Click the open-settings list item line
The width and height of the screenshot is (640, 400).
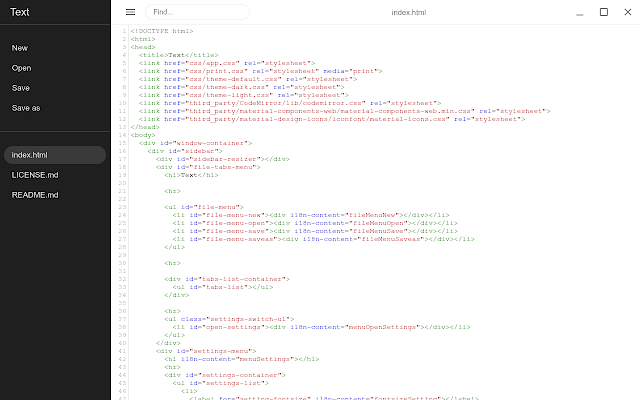pos(321,327)
